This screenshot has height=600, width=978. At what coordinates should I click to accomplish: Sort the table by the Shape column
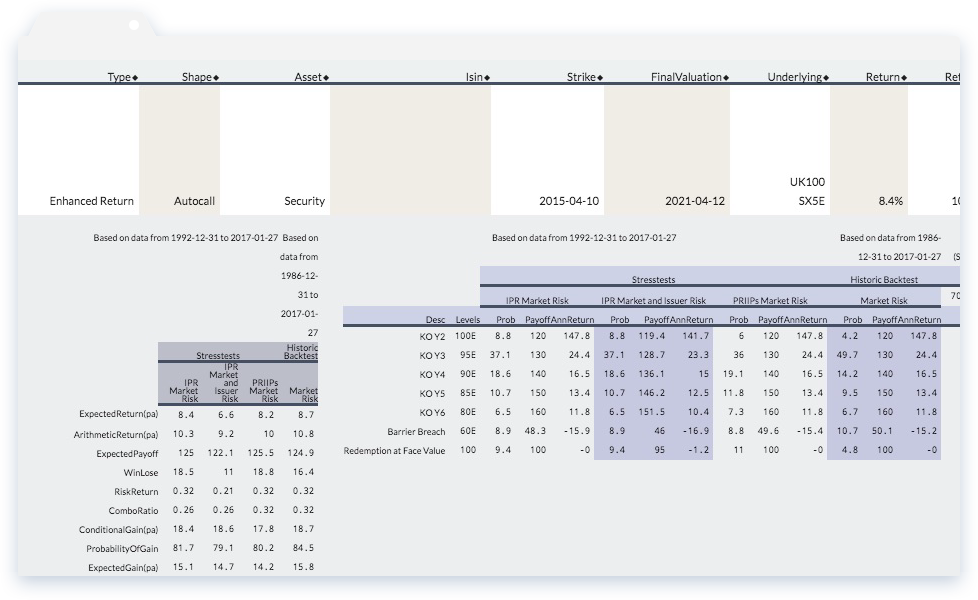point(200,77)
